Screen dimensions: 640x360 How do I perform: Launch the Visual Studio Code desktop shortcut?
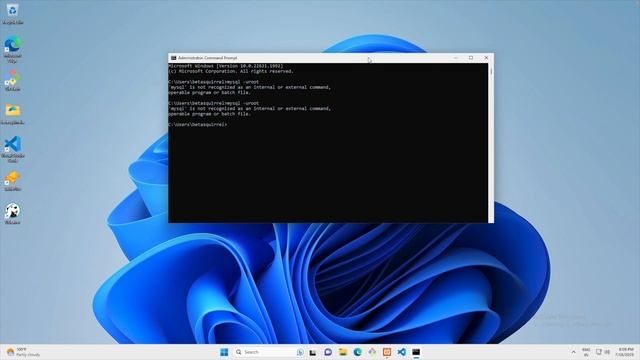pos(13,149)
